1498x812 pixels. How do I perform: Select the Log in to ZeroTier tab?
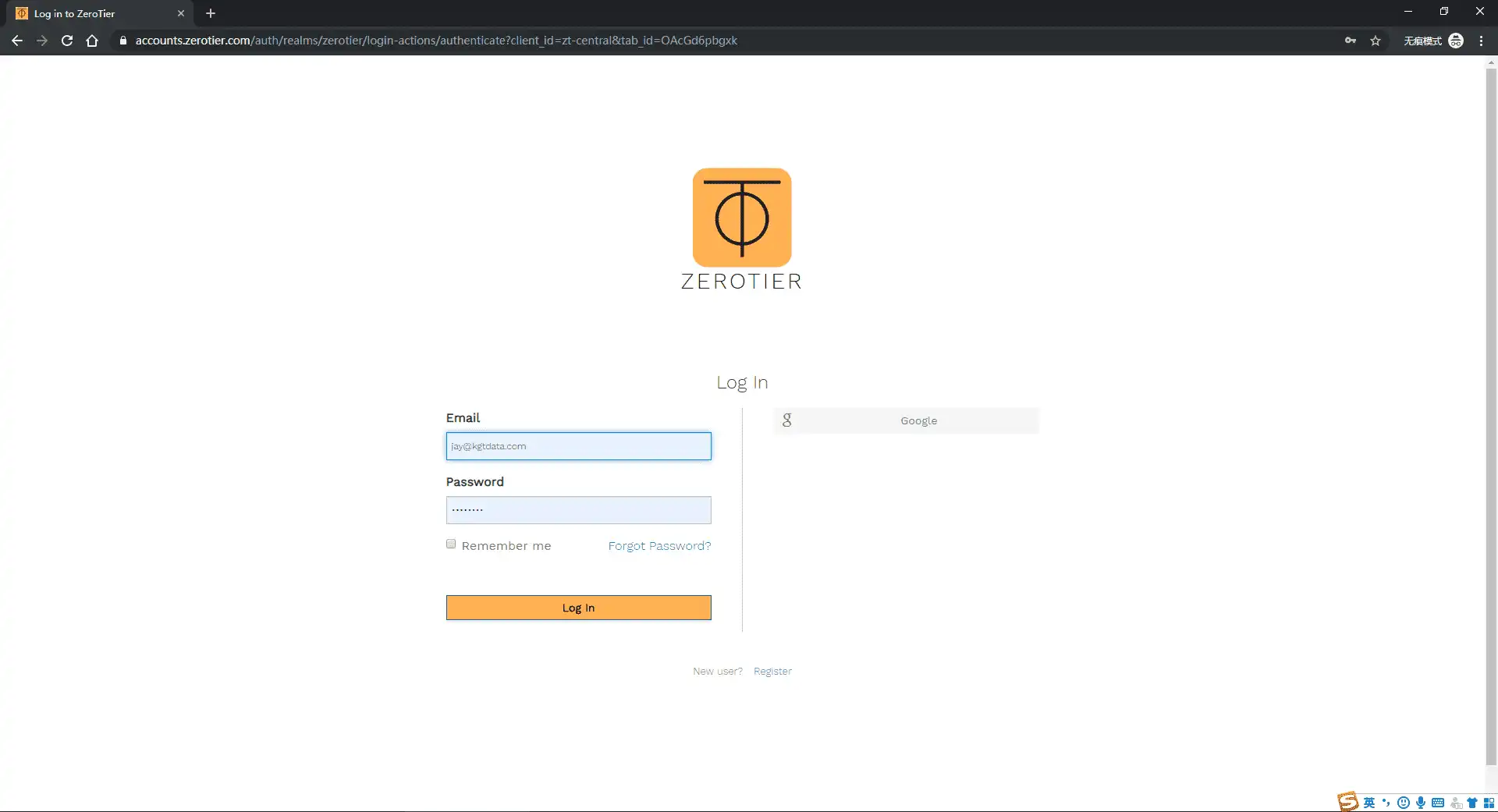tap(100, 13)
